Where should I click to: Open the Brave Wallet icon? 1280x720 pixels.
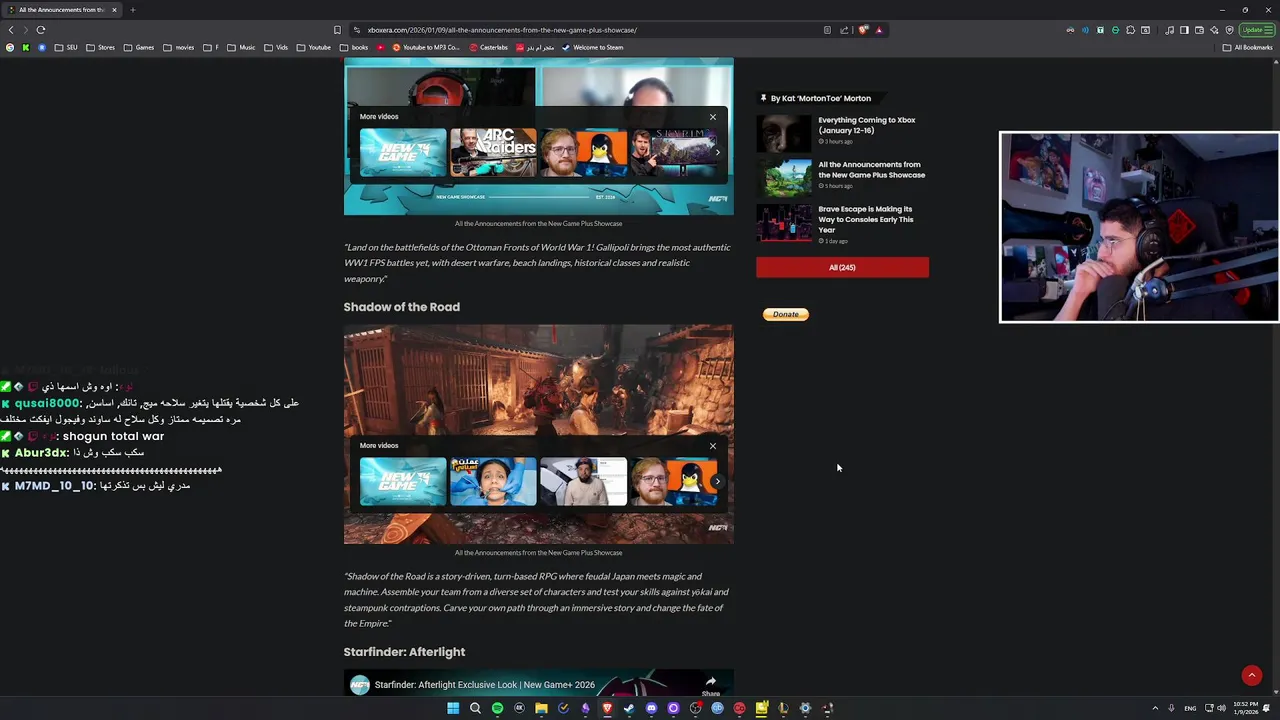point(1200,30)
